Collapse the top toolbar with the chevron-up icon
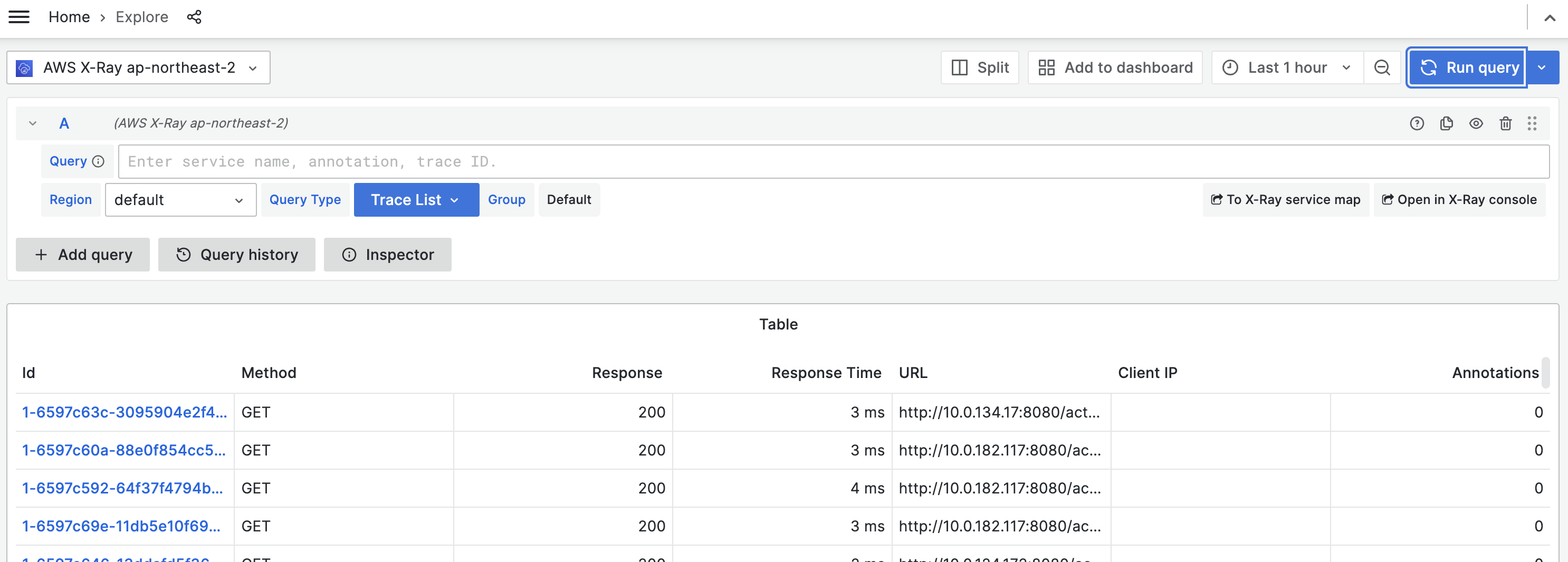Viewport: 1568px width, 562px height. [x=1550, y=17]
